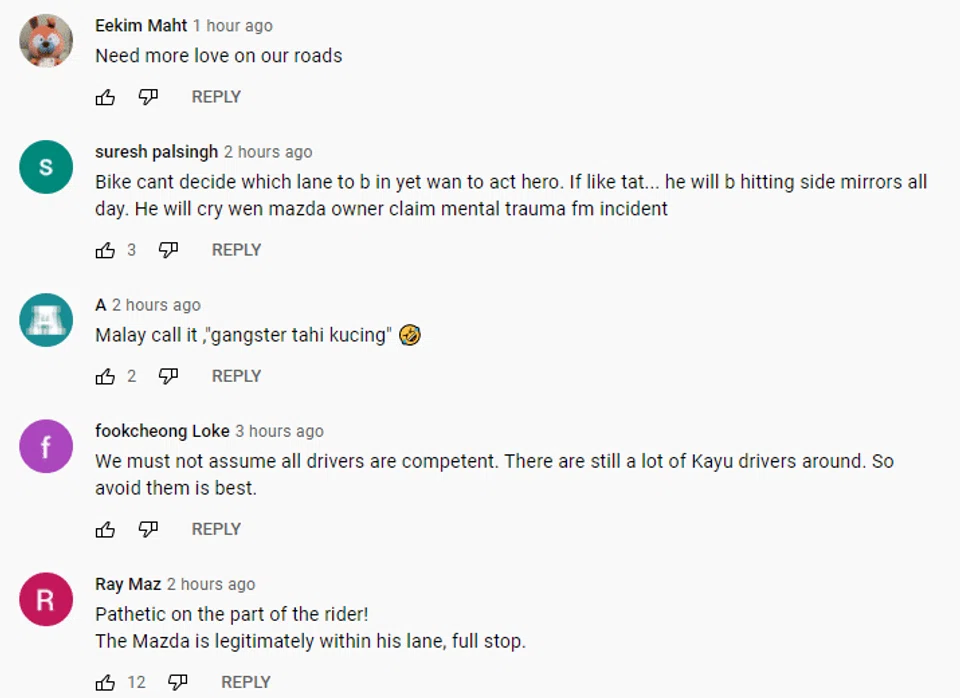960x698 pixels.
Task: Like suresh palsingh's comment
Action: [105, 250]
